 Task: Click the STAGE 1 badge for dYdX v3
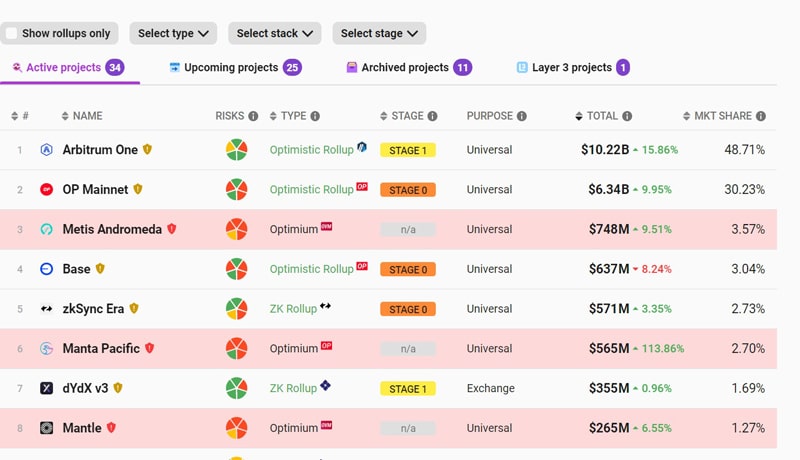coord(408,389)
